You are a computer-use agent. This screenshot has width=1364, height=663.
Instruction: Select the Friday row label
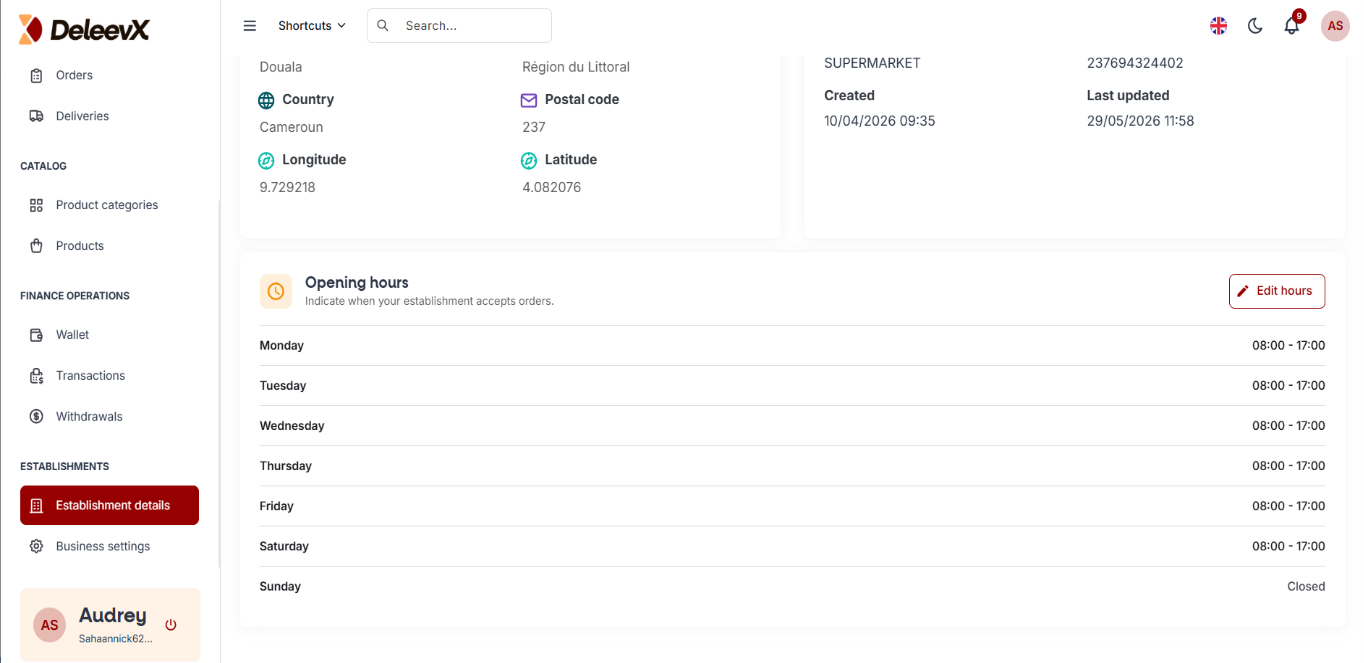(277, 506)
